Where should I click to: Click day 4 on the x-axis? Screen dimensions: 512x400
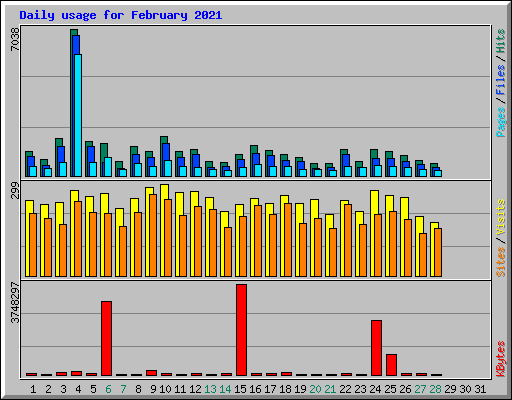point(78,389)
